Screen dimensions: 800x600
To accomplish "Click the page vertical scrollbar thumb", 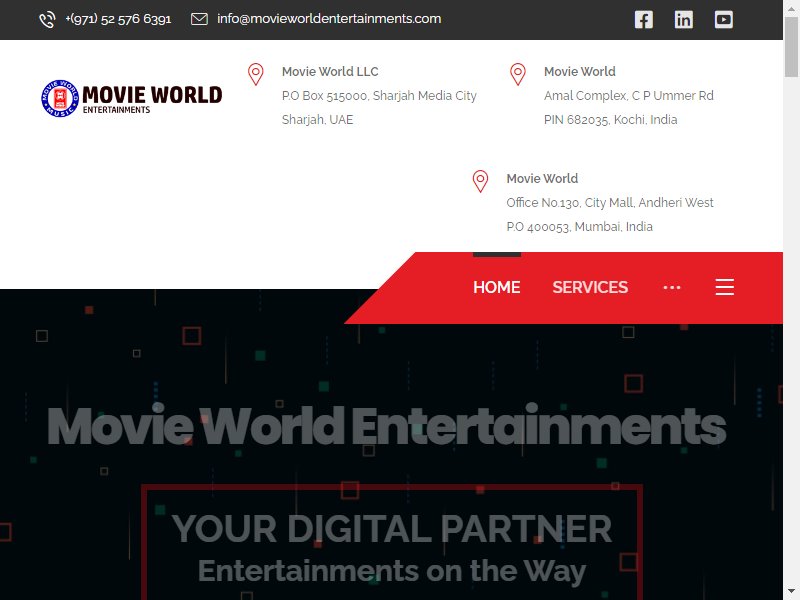I will coord(792,47).
